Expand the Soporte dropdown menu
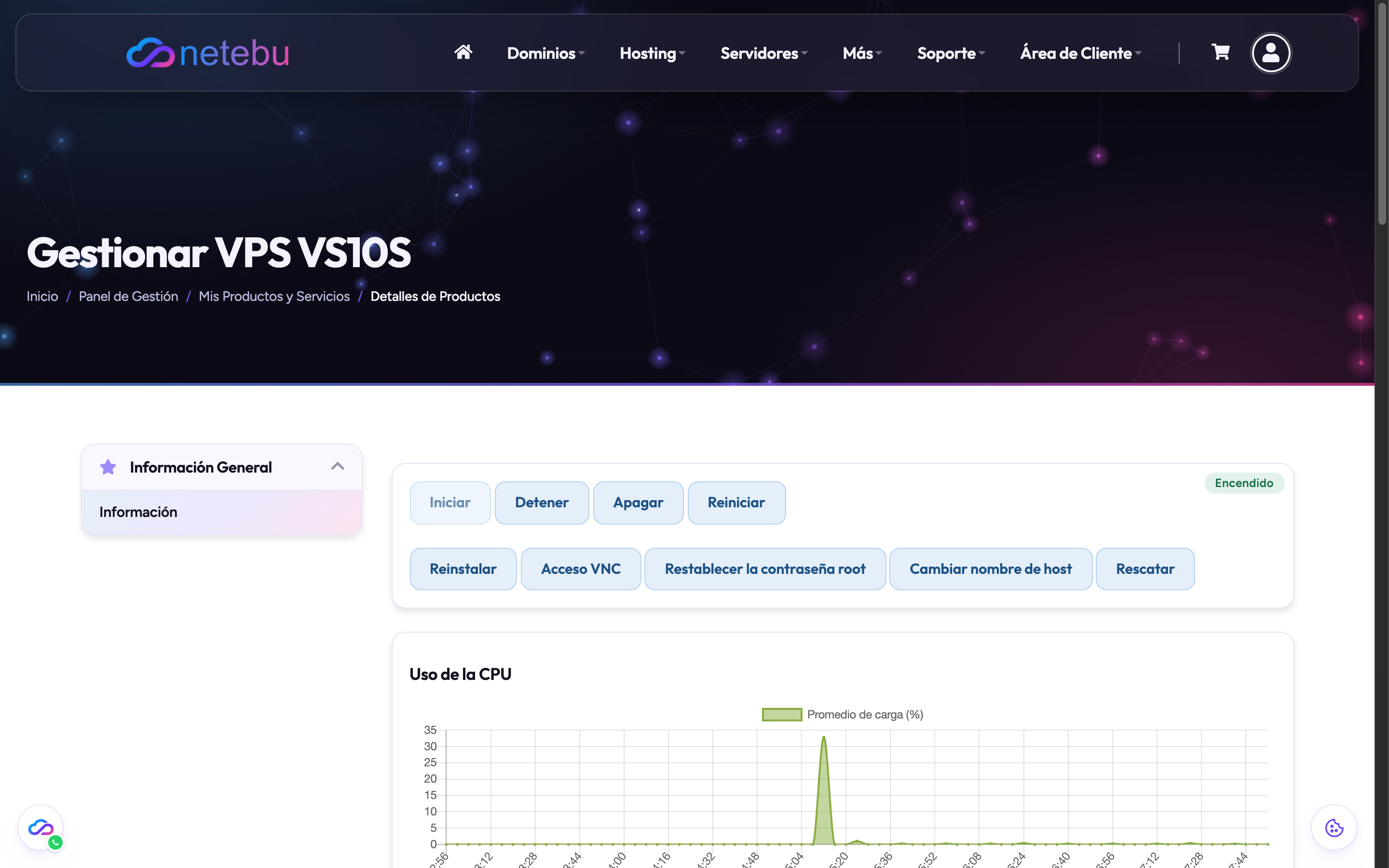The height and width of the screenshot is (868, 1389). click(x=951, y=53)
